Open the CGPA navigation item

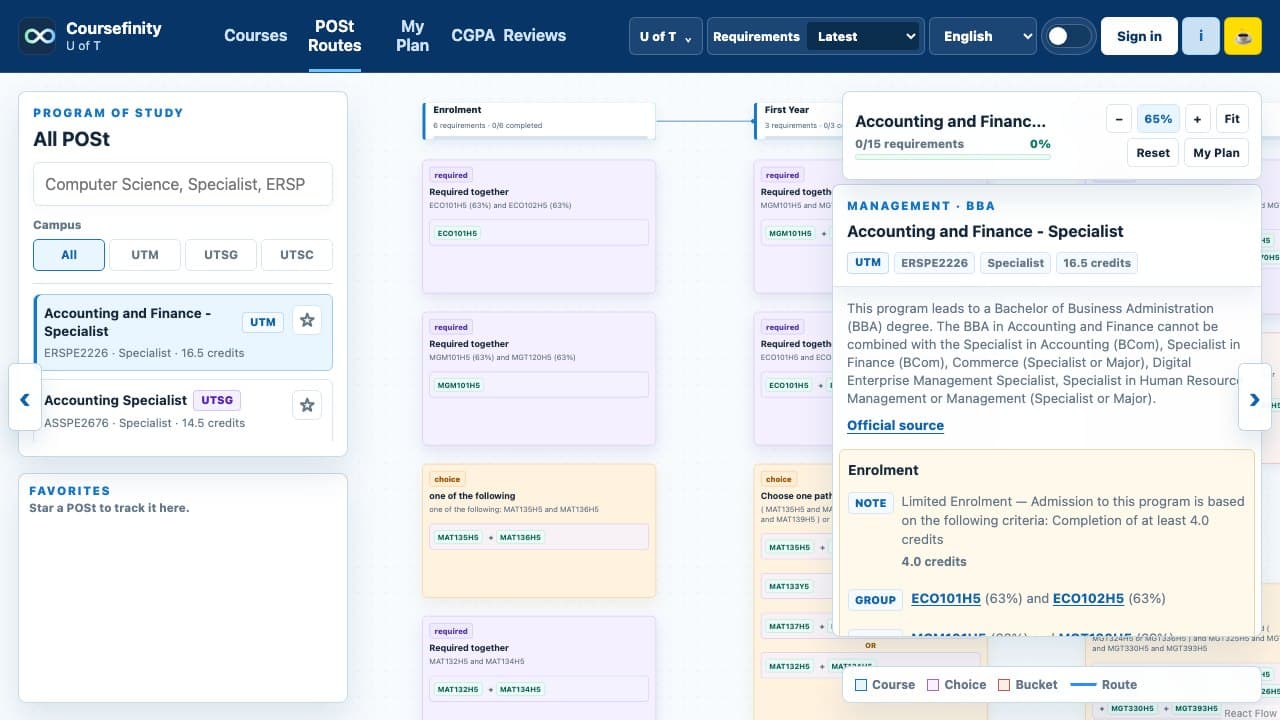(473, 35)
